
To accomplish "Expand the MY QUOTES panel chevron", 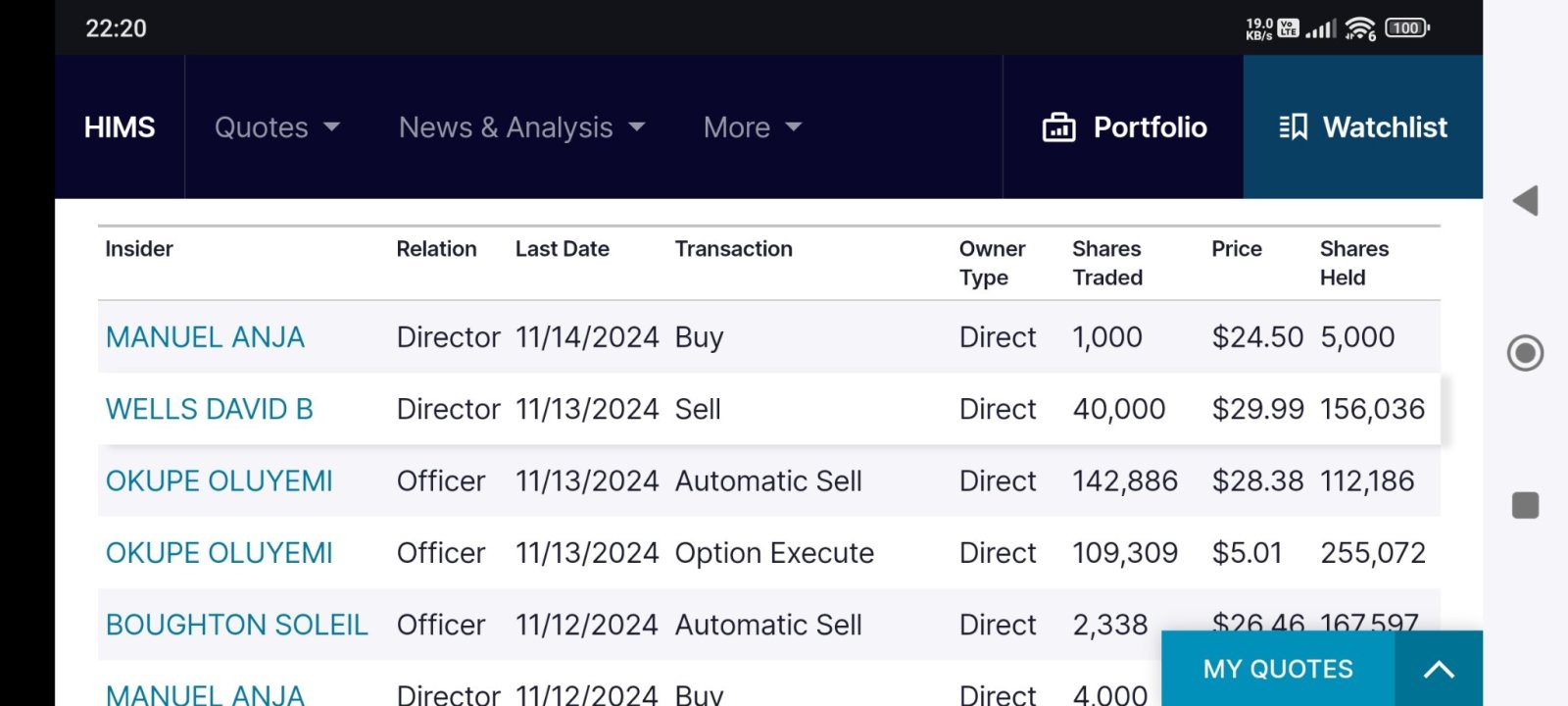I will pos(1439,670).
